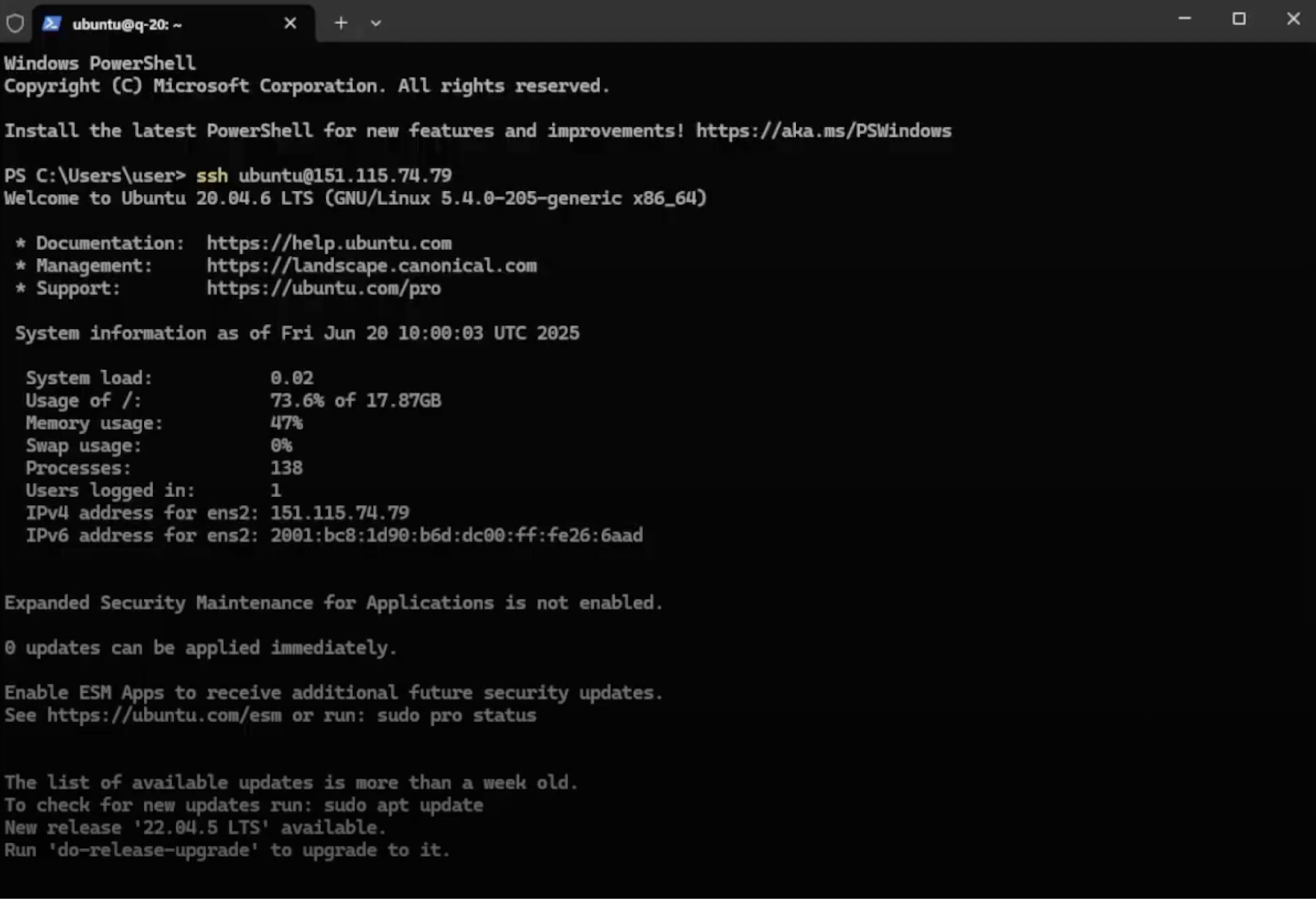Click 'Expanded Security Maintenance' message line
Image resolution: width=1316 pixels, height=899 pixels.
(x=333, y=603)
